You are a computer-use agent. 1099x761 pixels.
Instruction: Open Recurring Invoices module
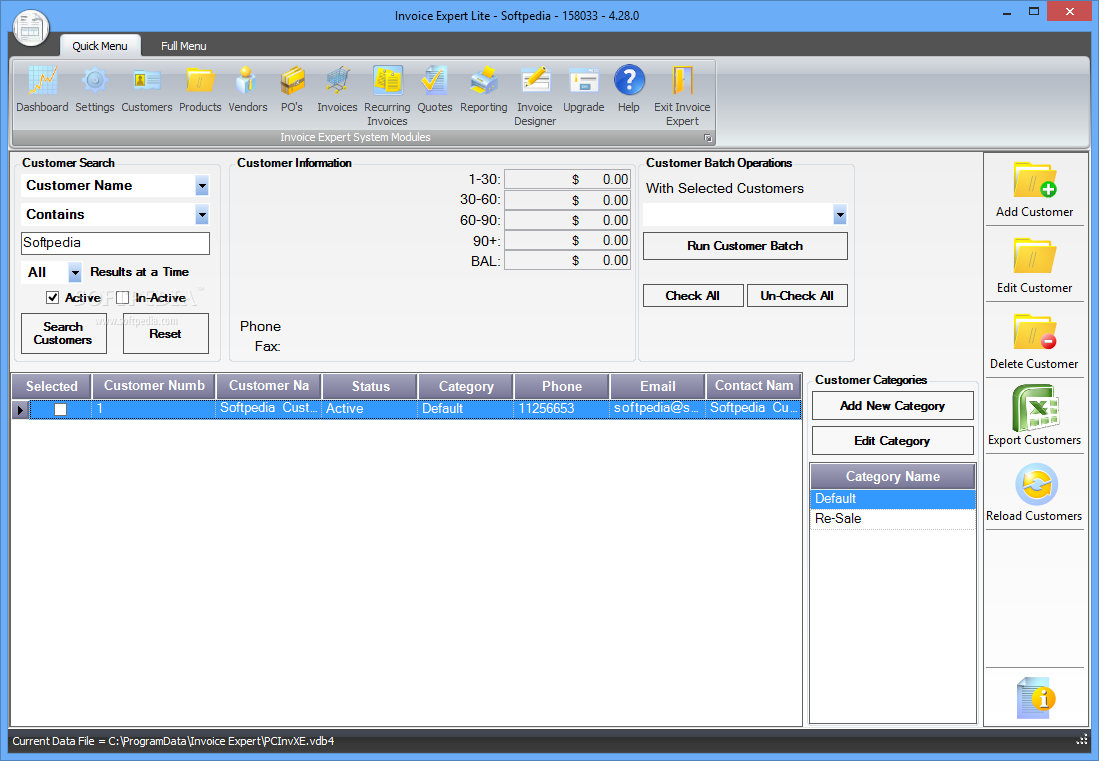pos(387,95)
